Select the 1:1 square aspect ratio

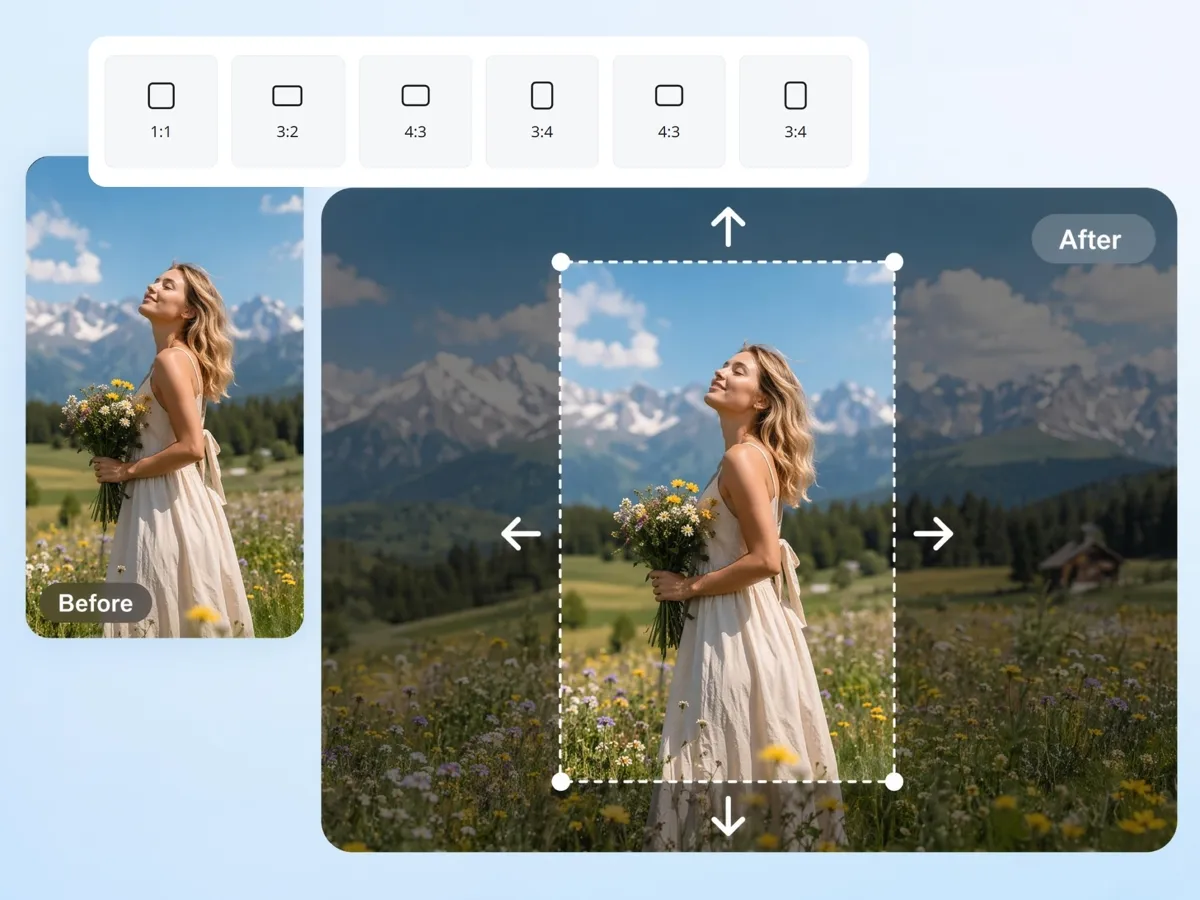pos(161,111)
